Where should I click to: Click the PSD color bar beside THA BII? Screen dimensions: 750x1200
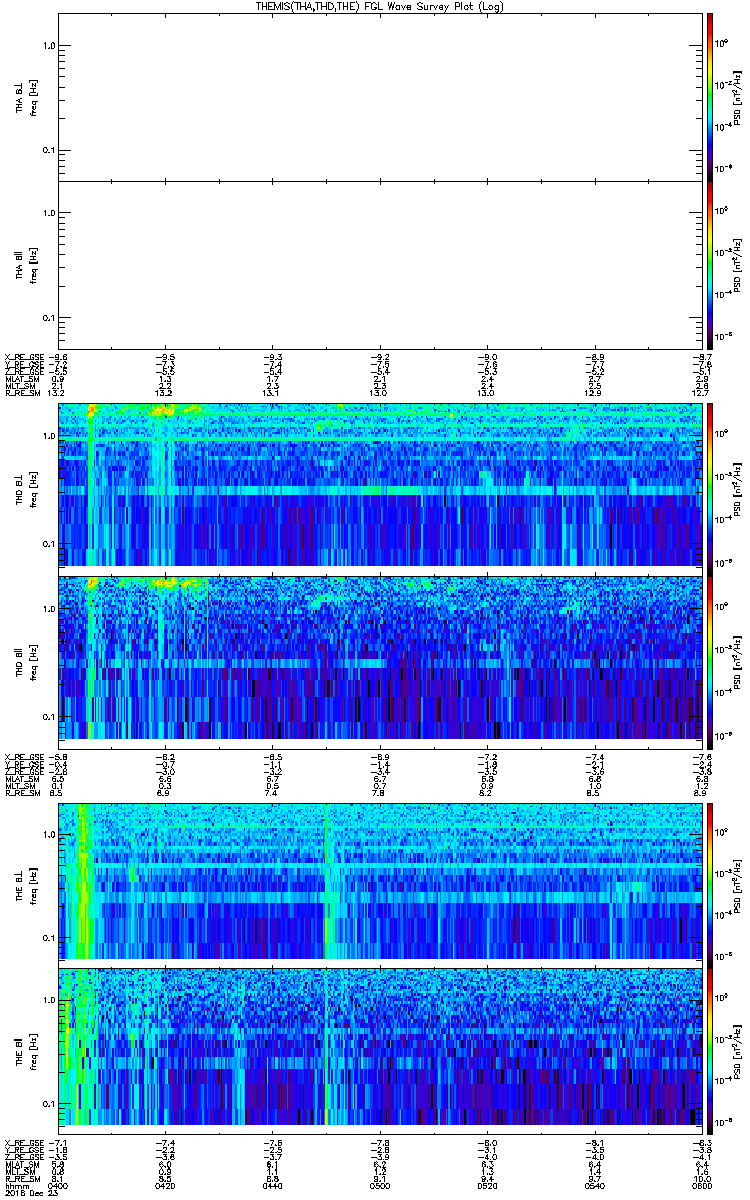709,264
